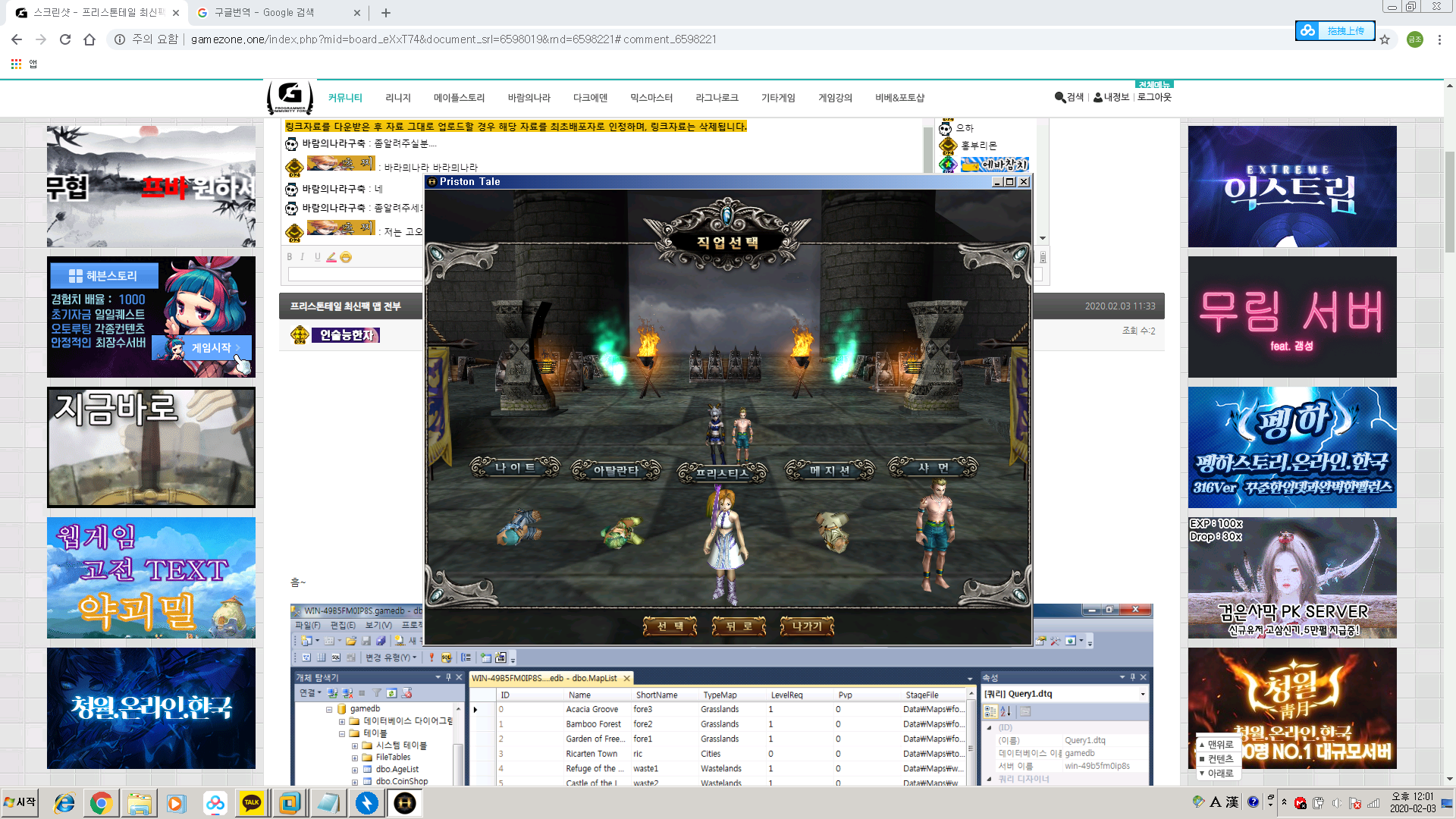This screenshot has width=1456, height=819.
Task: Open KakaoTalk from the taskbar
Action: point(252,803)
